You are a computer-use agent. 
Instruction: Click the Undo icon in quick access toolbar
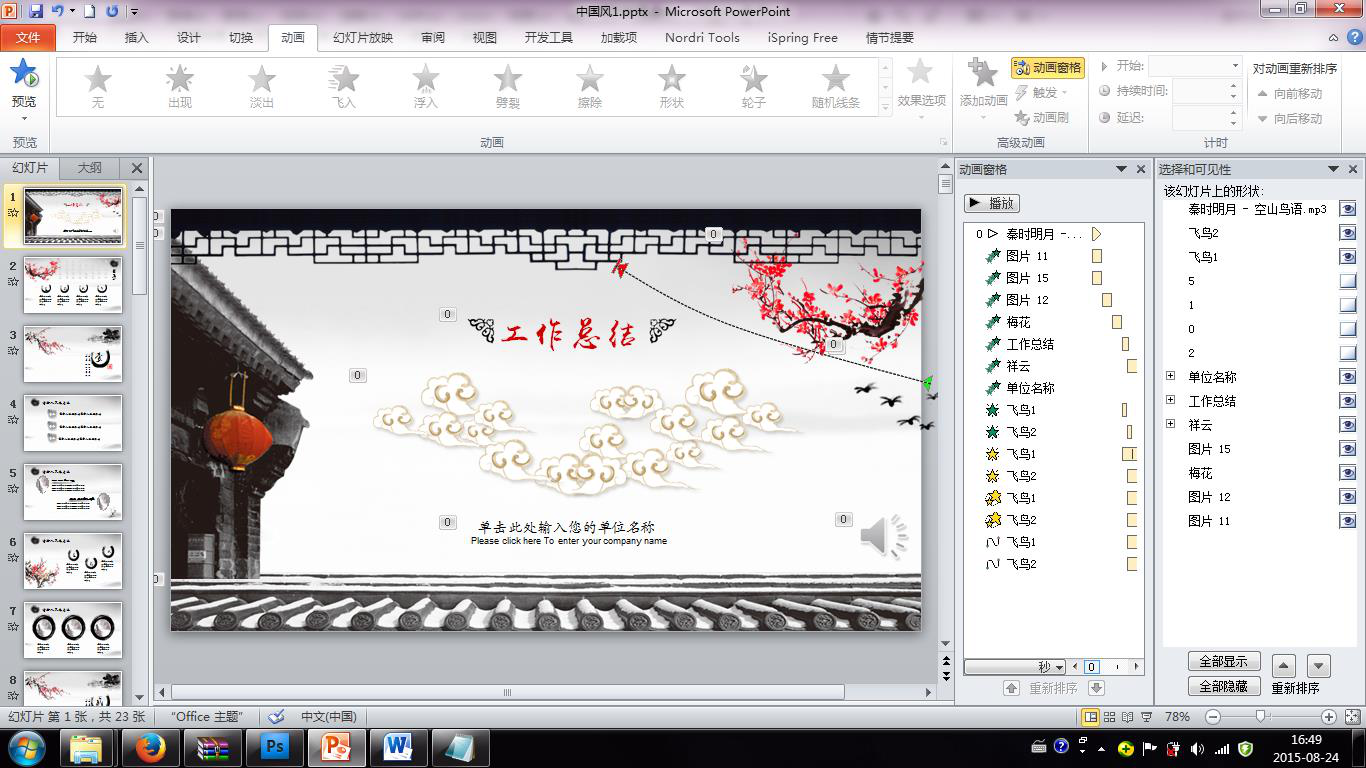[x=58, y=11]
